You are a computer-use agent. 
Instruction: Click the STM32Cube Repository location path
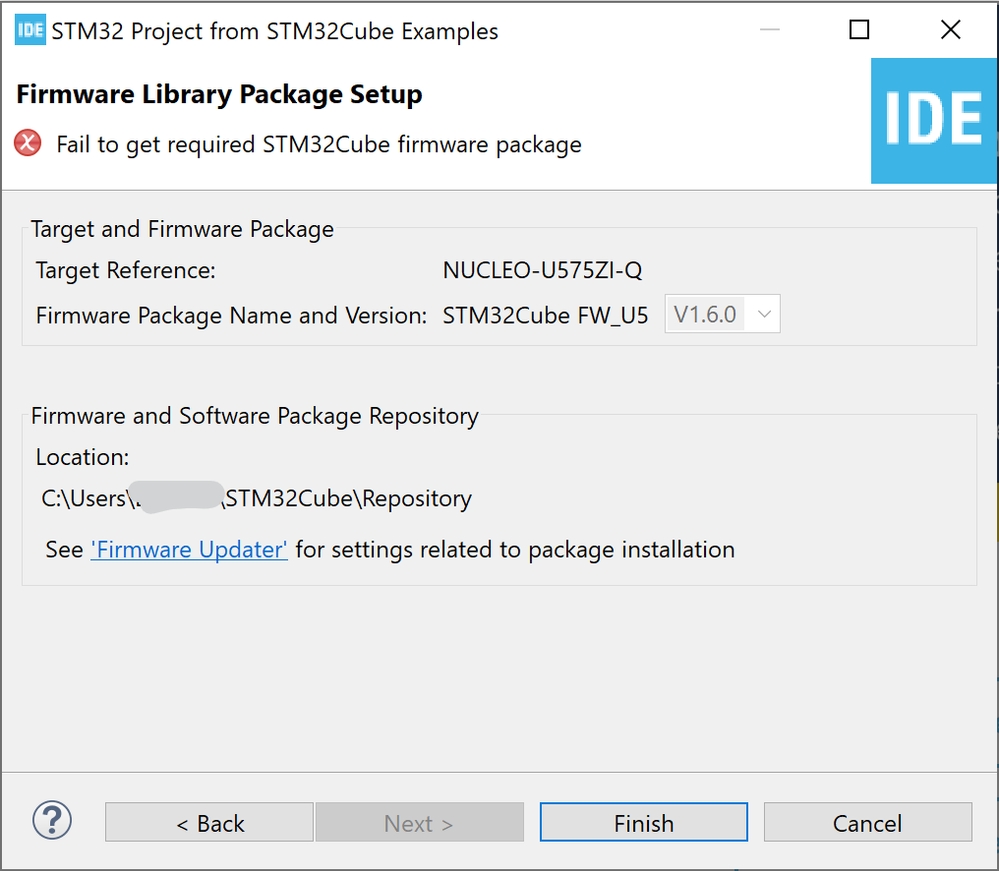pos(256,498)
